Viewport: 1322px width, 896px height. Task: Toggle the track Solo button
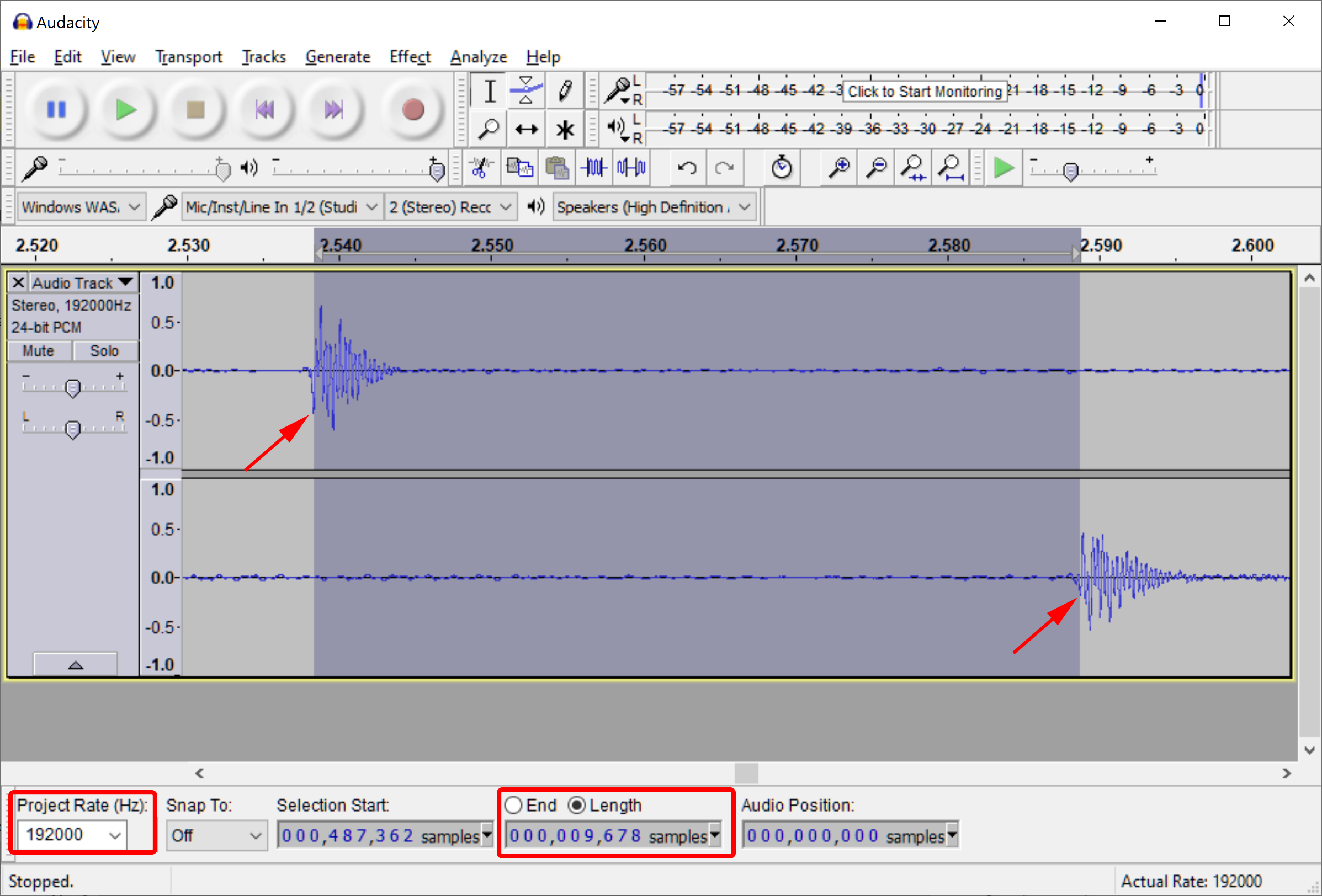(x=105, y=351)
